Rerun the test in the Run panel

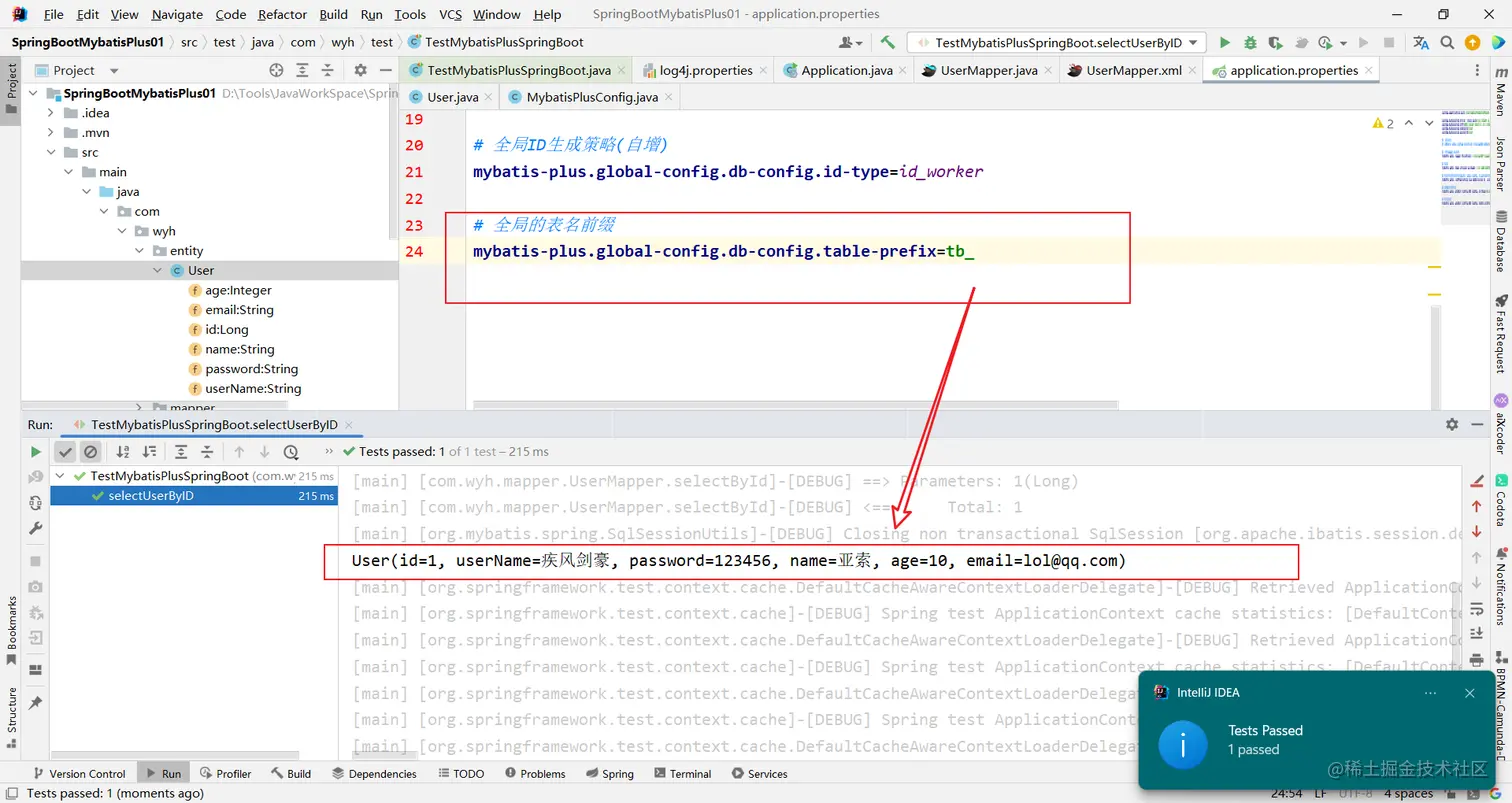coord(36,452)
